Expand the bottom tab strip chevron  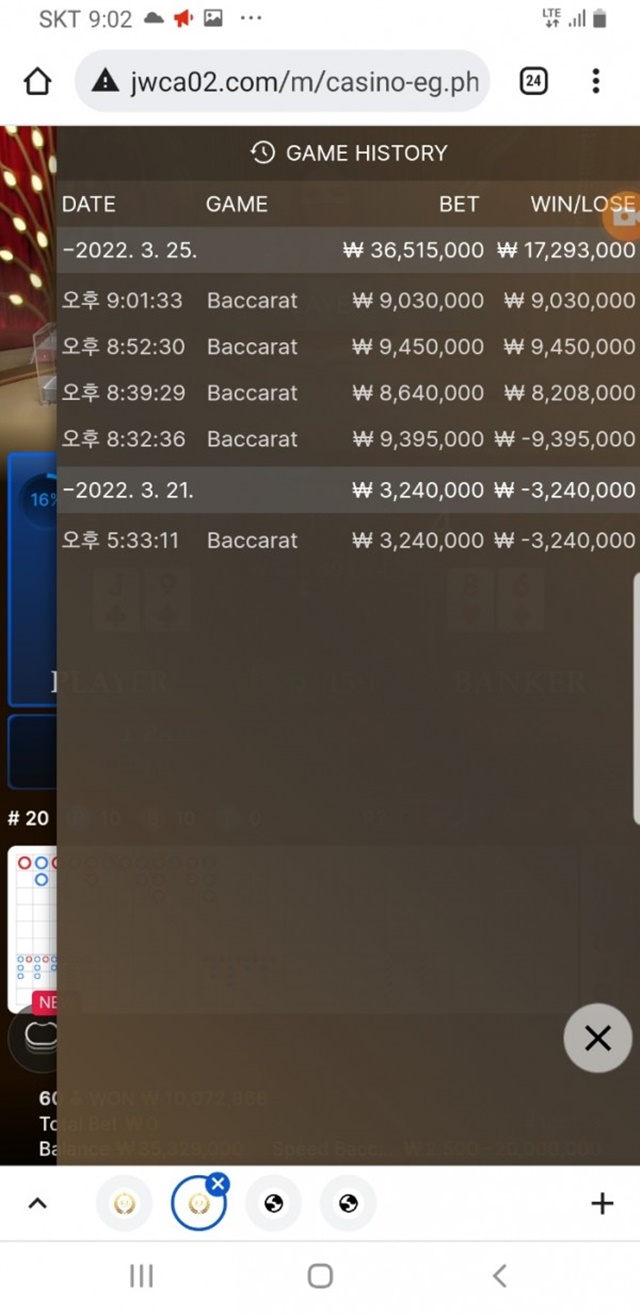[37, 1204]
